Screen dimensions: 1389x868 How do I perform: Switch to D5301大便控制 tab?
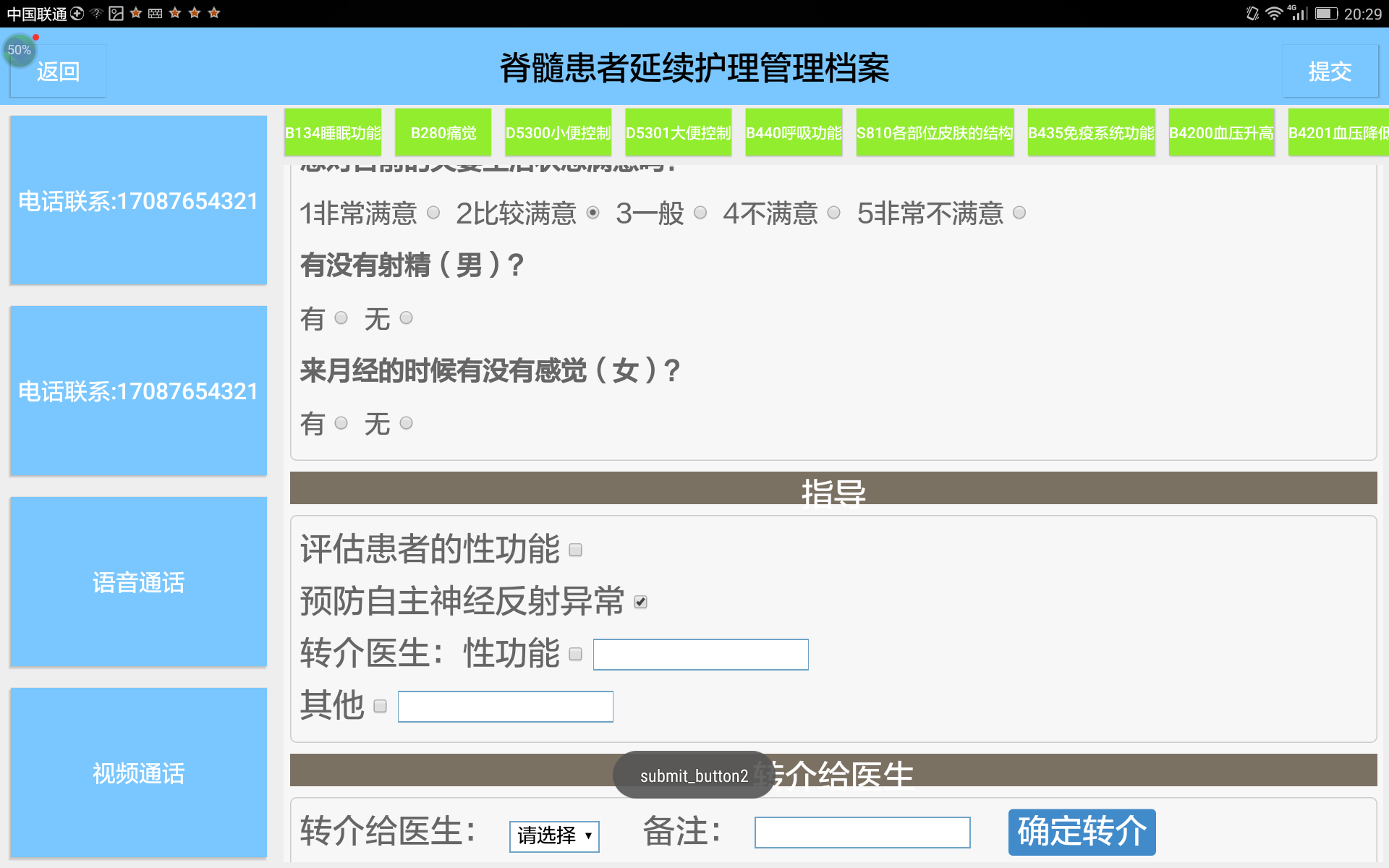click(678, 132)
